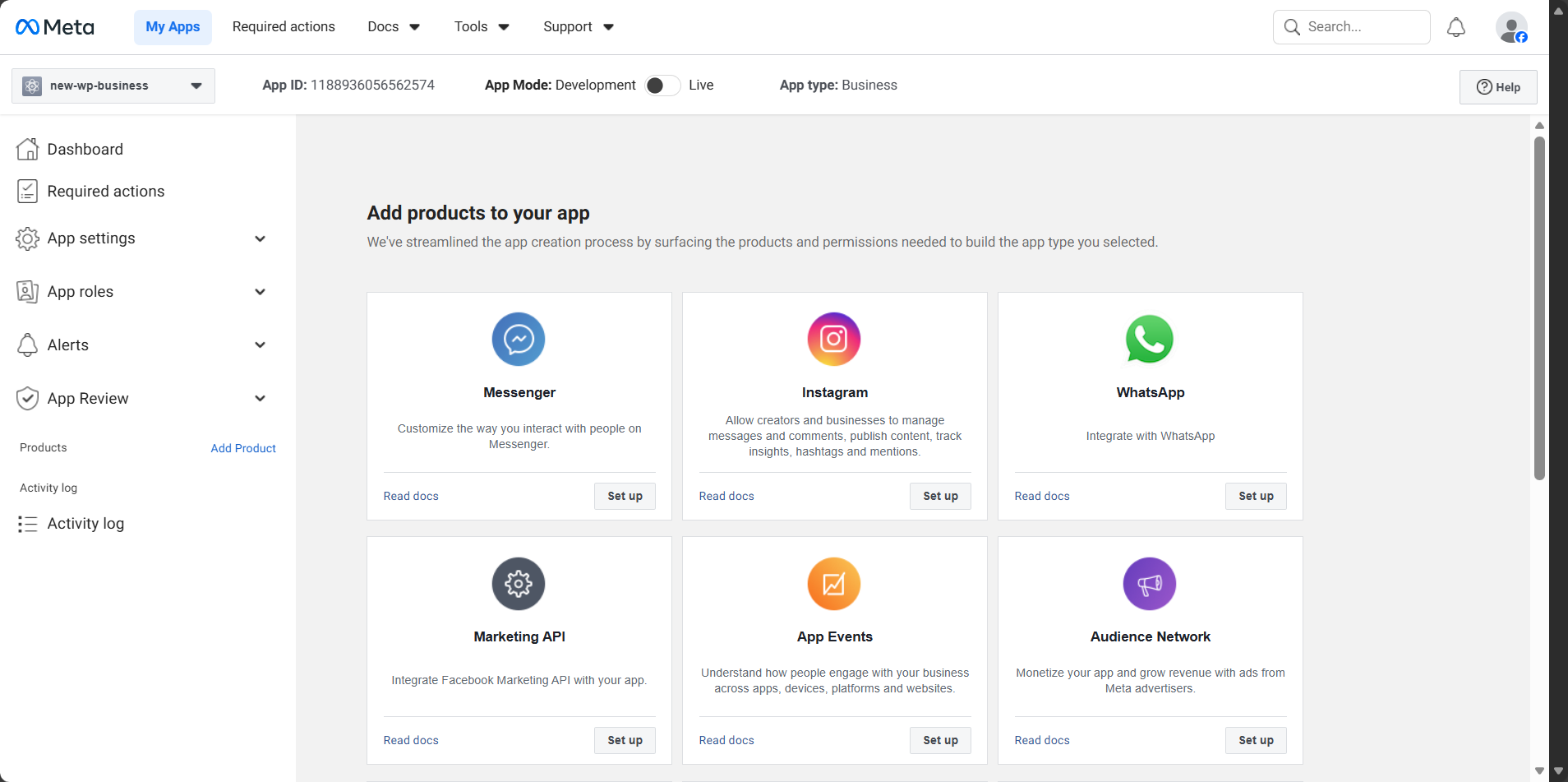Click the scrollbar up arrow
This screenshot has height=782, width=1568.
point(1539,126)
